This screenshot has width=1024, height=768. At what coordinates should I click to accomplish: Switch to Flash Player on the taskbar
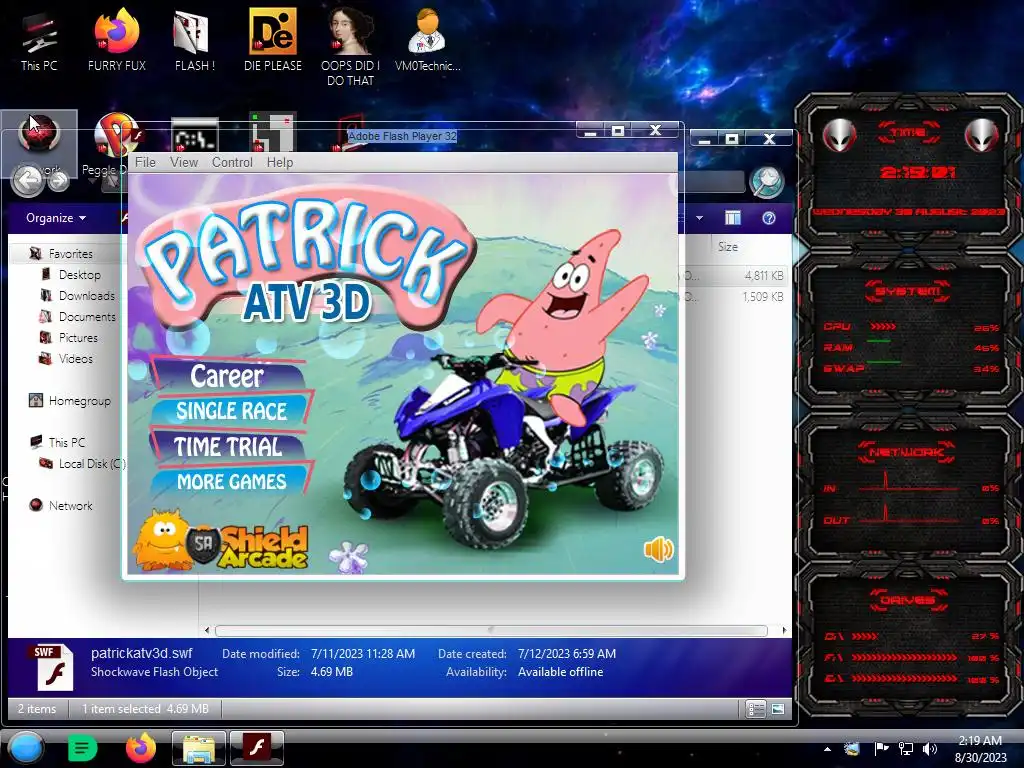click(x=257, y=748)
